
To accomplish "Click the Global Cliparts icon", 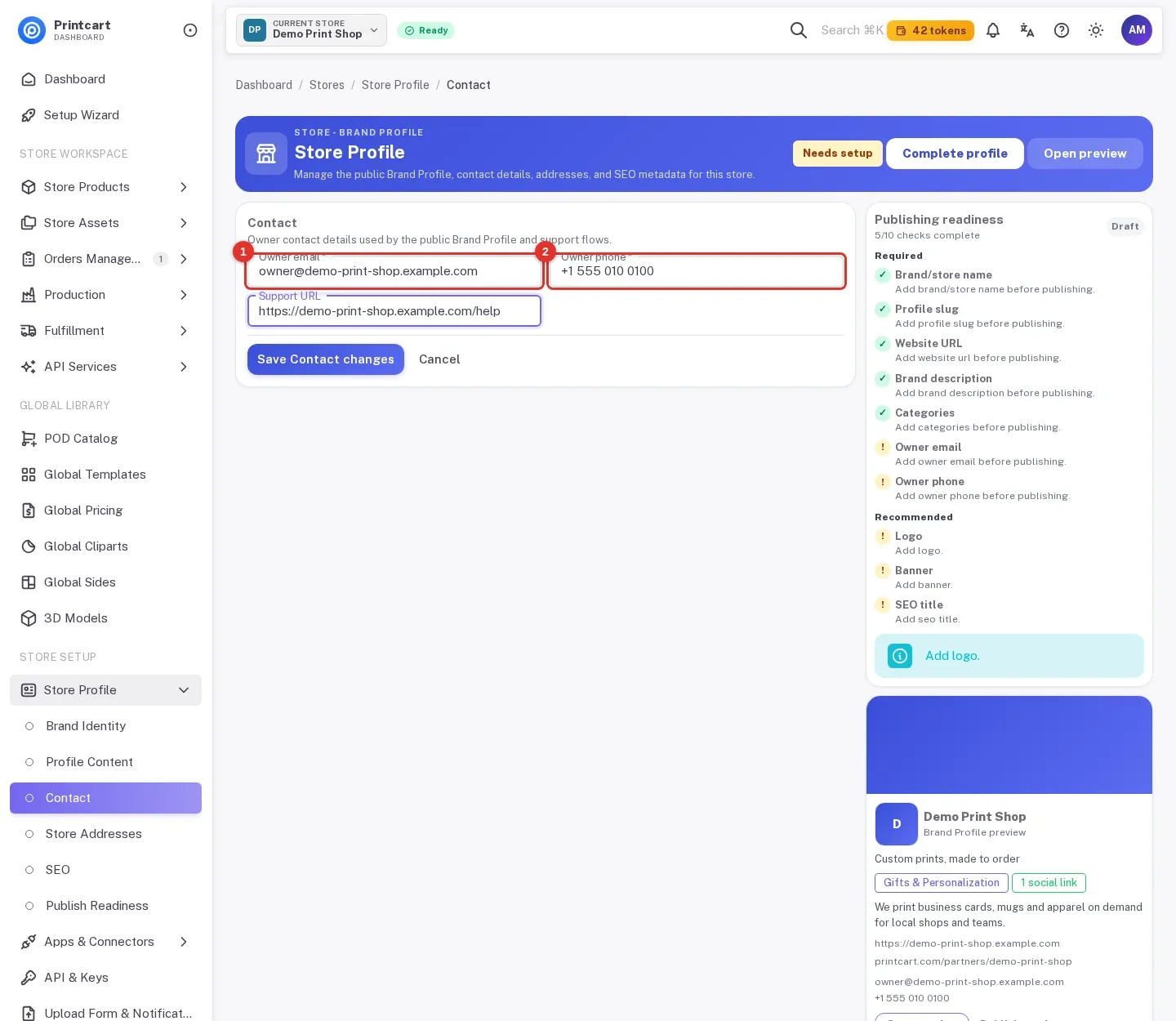I will pyautogui.click(x=29, y=546).
